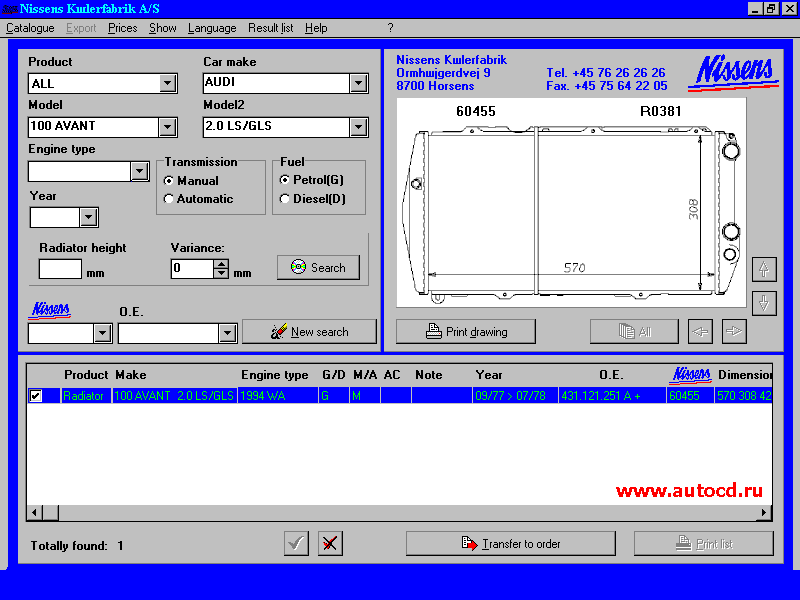Click the results horizontal scrollbar thumb
This screenshot has width=800, height=600.
[50, 512]
